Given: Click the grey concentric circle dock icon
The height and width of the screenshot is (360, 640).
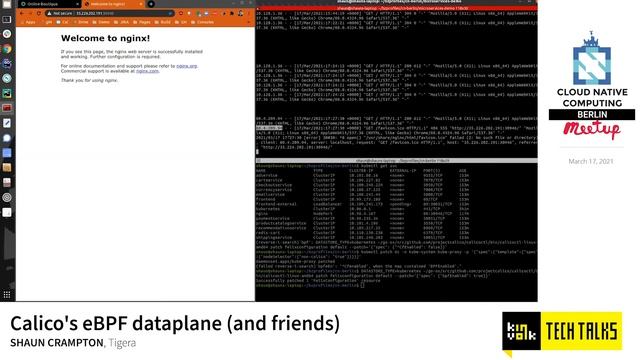Looking at the screenshot, I should (7, 198).
